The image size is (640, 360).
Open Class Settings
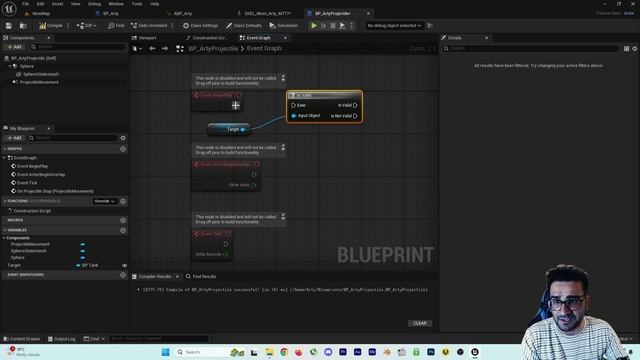point(200,26)
